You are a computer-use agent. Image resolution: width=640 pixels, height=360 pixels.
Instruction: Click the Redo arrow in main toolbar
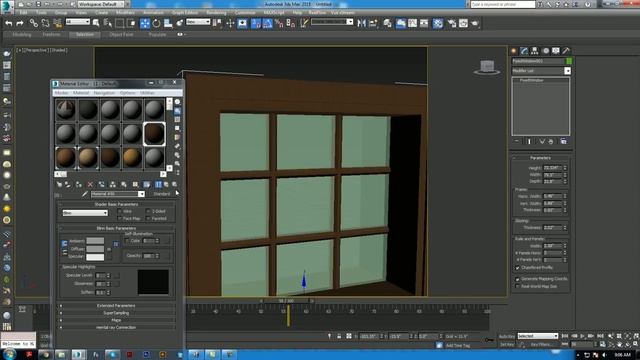(x=19, y=23)
